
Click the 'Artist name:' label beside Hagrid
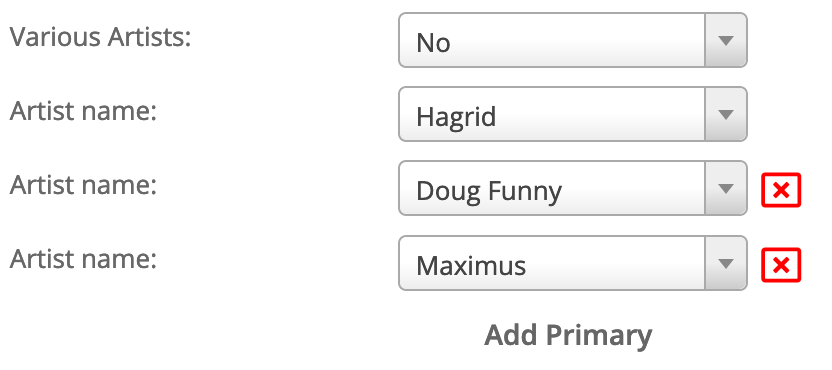[x=83, y=111]
